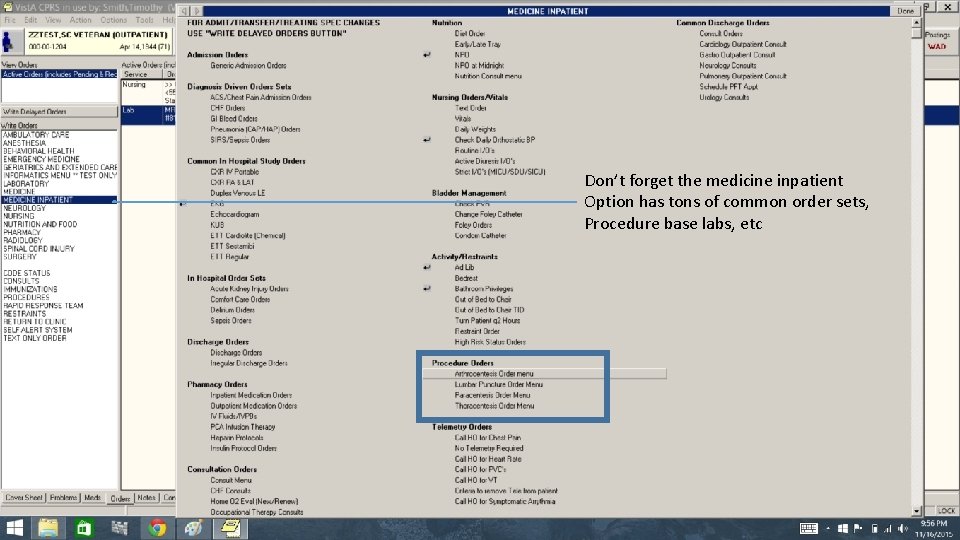Viewport: 960px width, 540px height.
Task: Open Urology Consults
Action: click(724, 97)
